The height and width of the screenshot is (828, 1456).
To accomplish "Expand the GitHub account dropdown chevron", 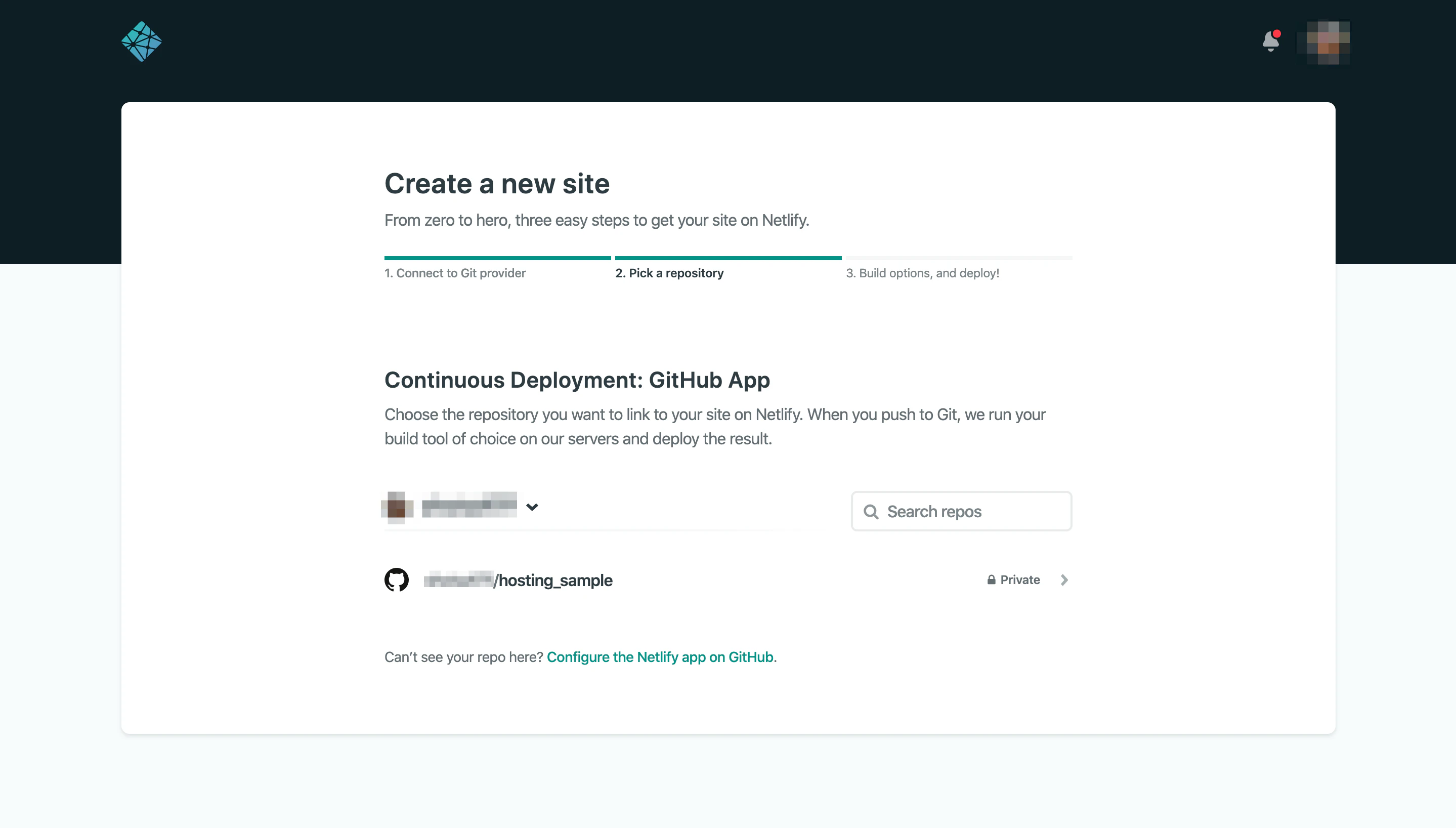I will (x=532, y=507).
